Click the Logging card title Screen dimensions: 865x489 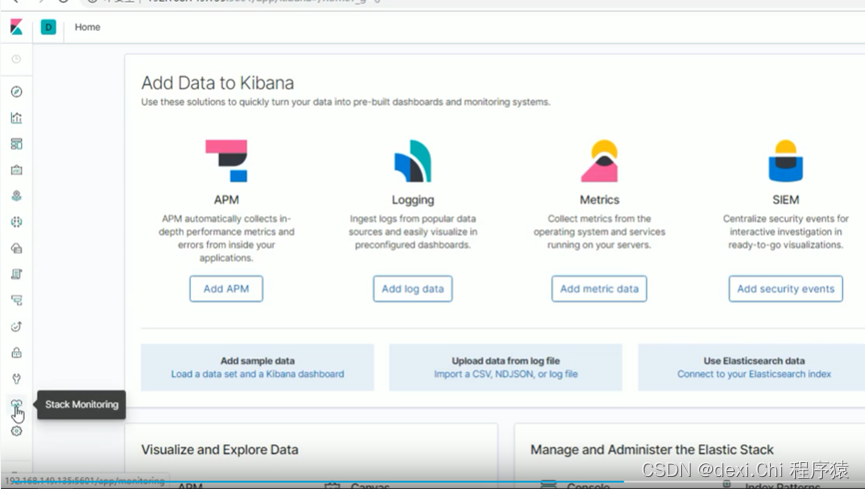click(413, 200)
